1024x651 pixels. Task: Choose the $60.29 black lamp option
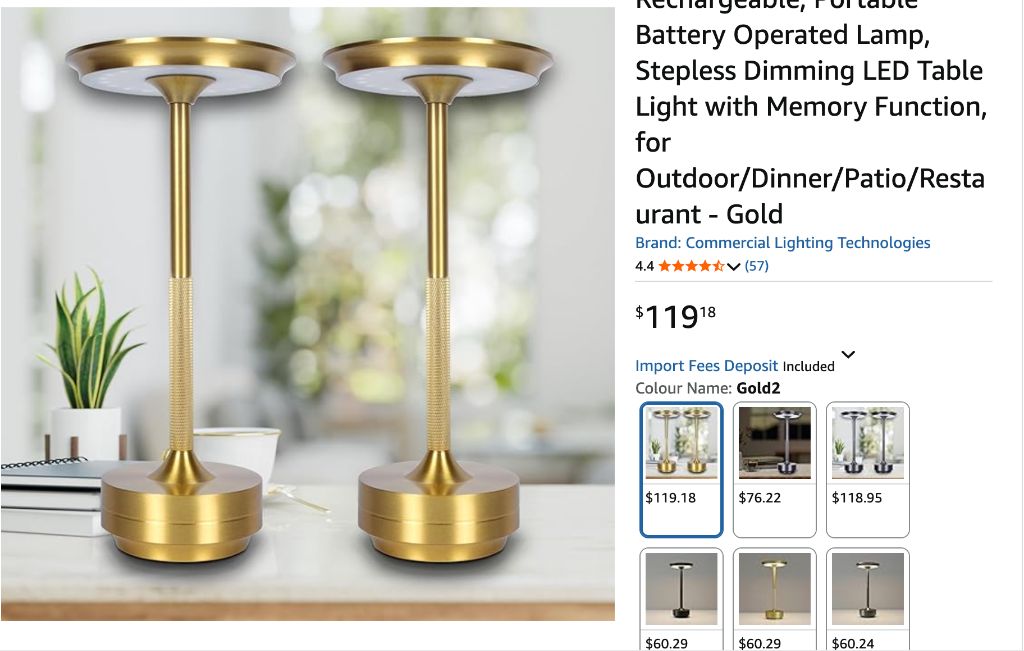pos(681,599)
